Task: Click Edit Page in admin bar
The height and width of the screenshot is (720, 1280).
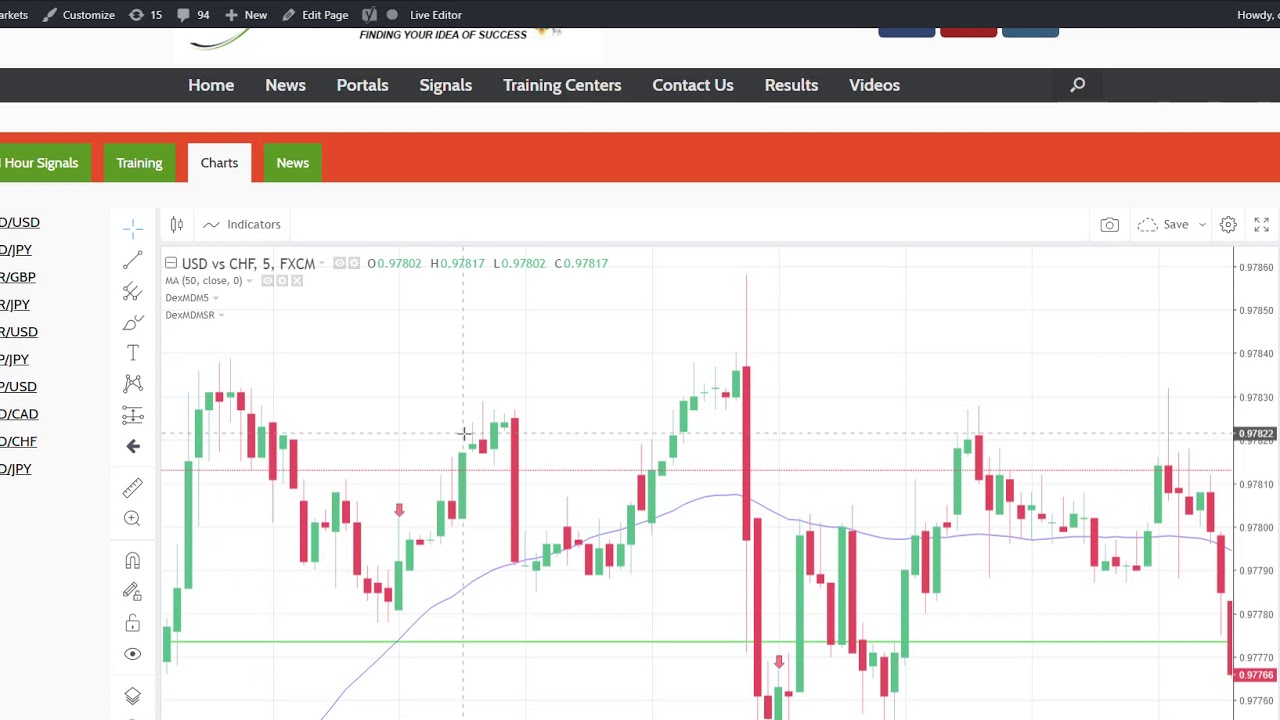Action: point(315,15)
